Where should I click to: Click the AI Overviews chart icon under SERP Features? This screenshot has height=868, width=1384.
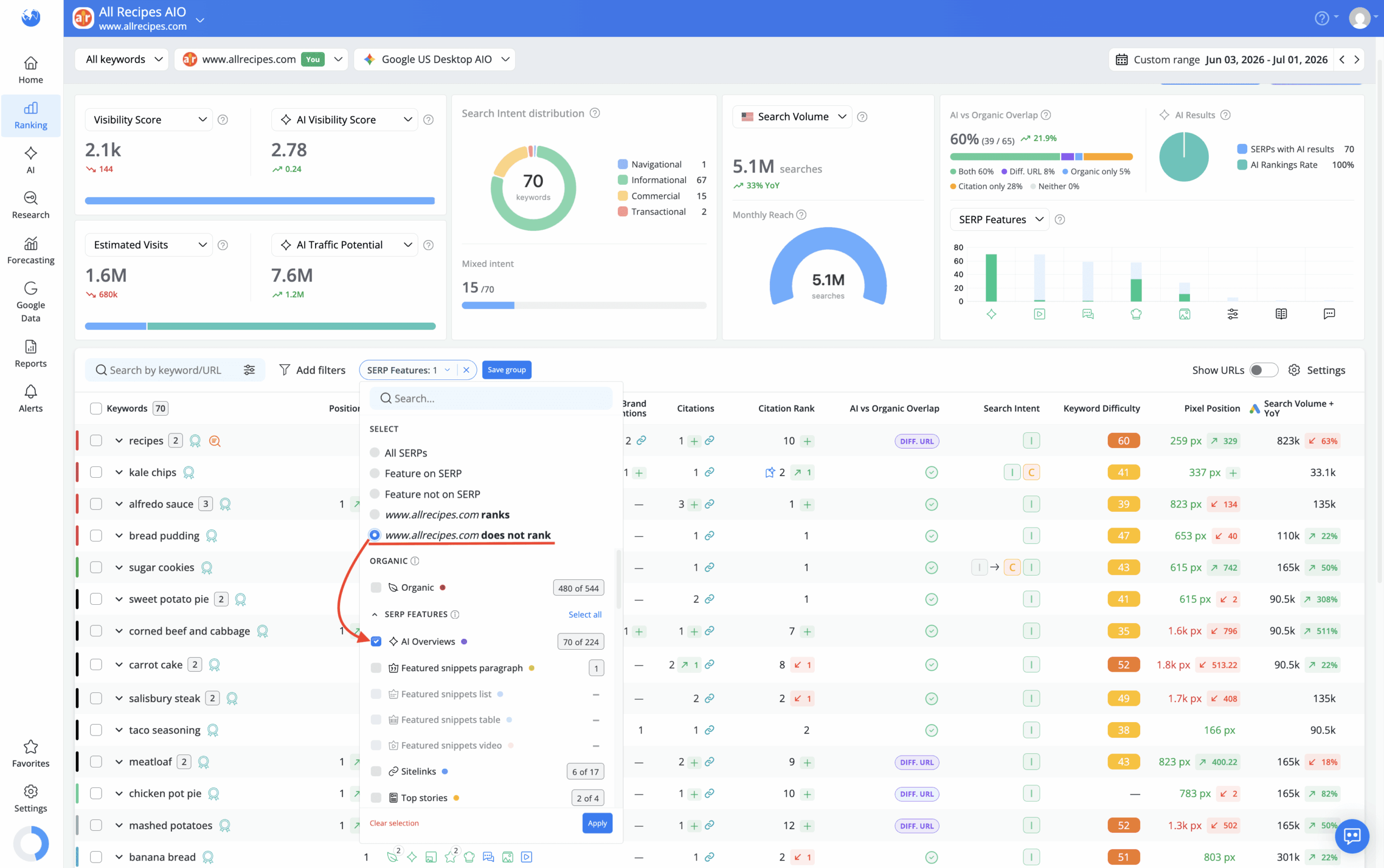pyautogui.click(x=991, y=314)
